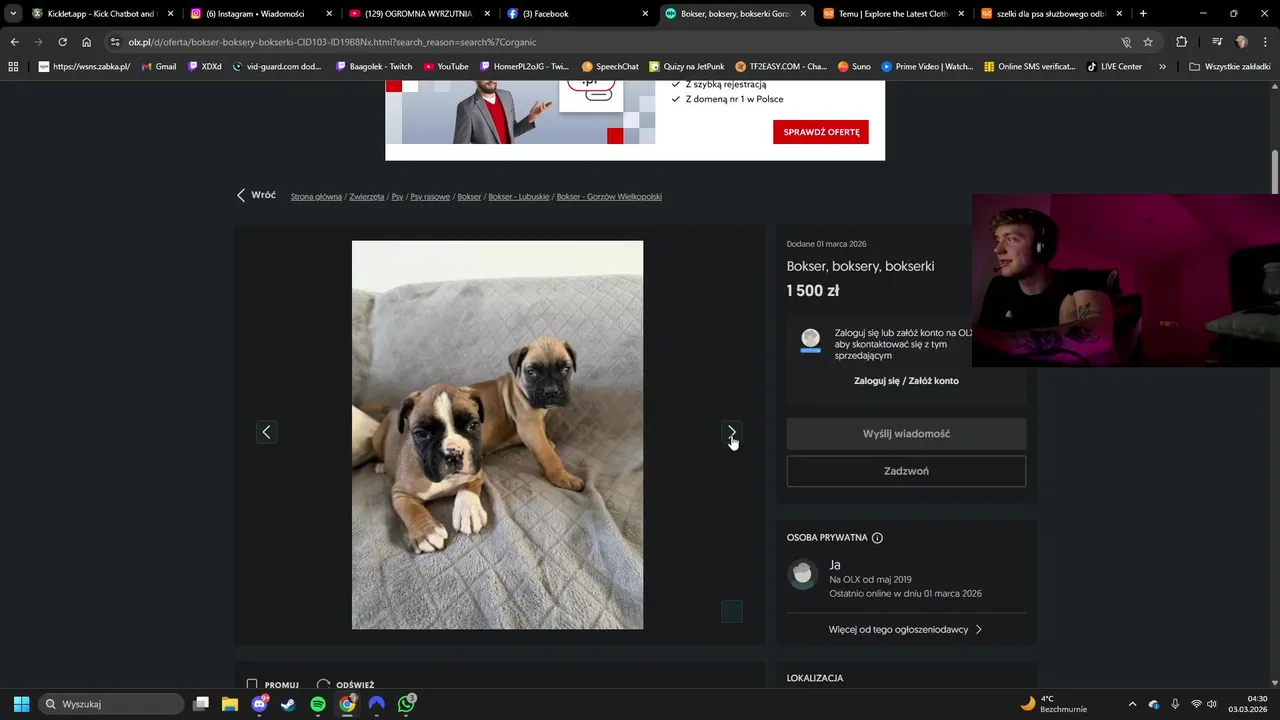Click the address bar URL

point(333,42)
